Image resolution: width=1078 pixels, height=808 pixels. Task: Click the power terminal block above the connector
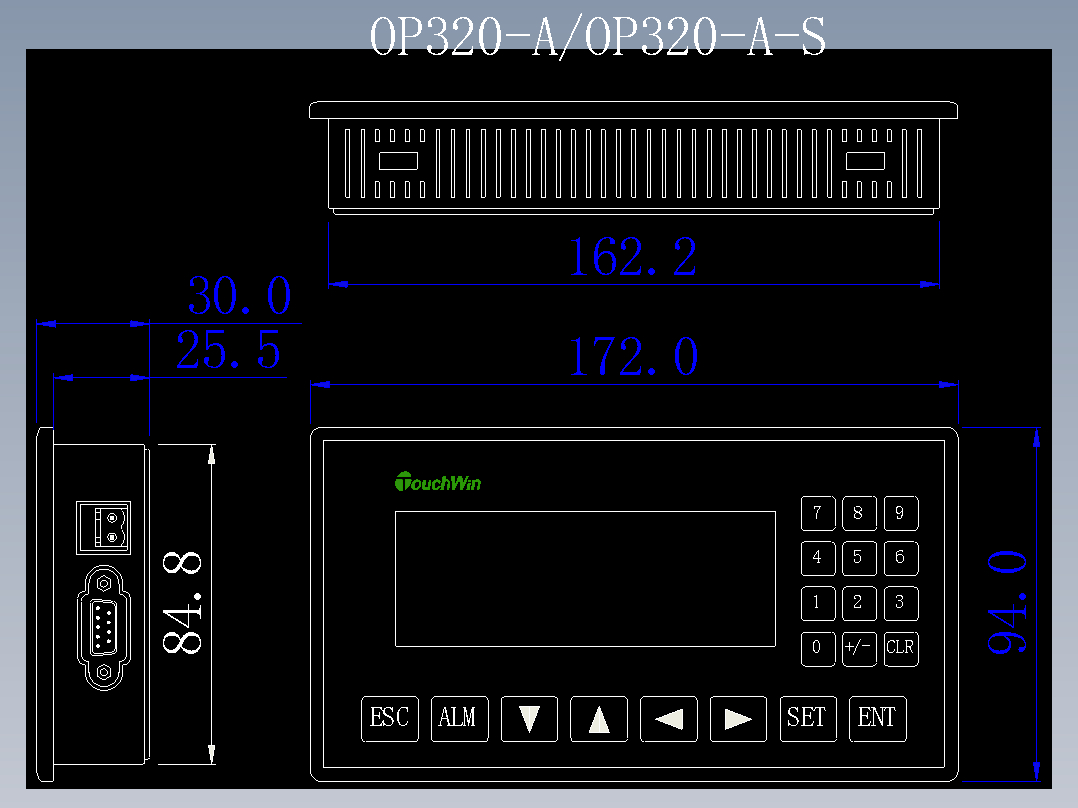(102, 527)
